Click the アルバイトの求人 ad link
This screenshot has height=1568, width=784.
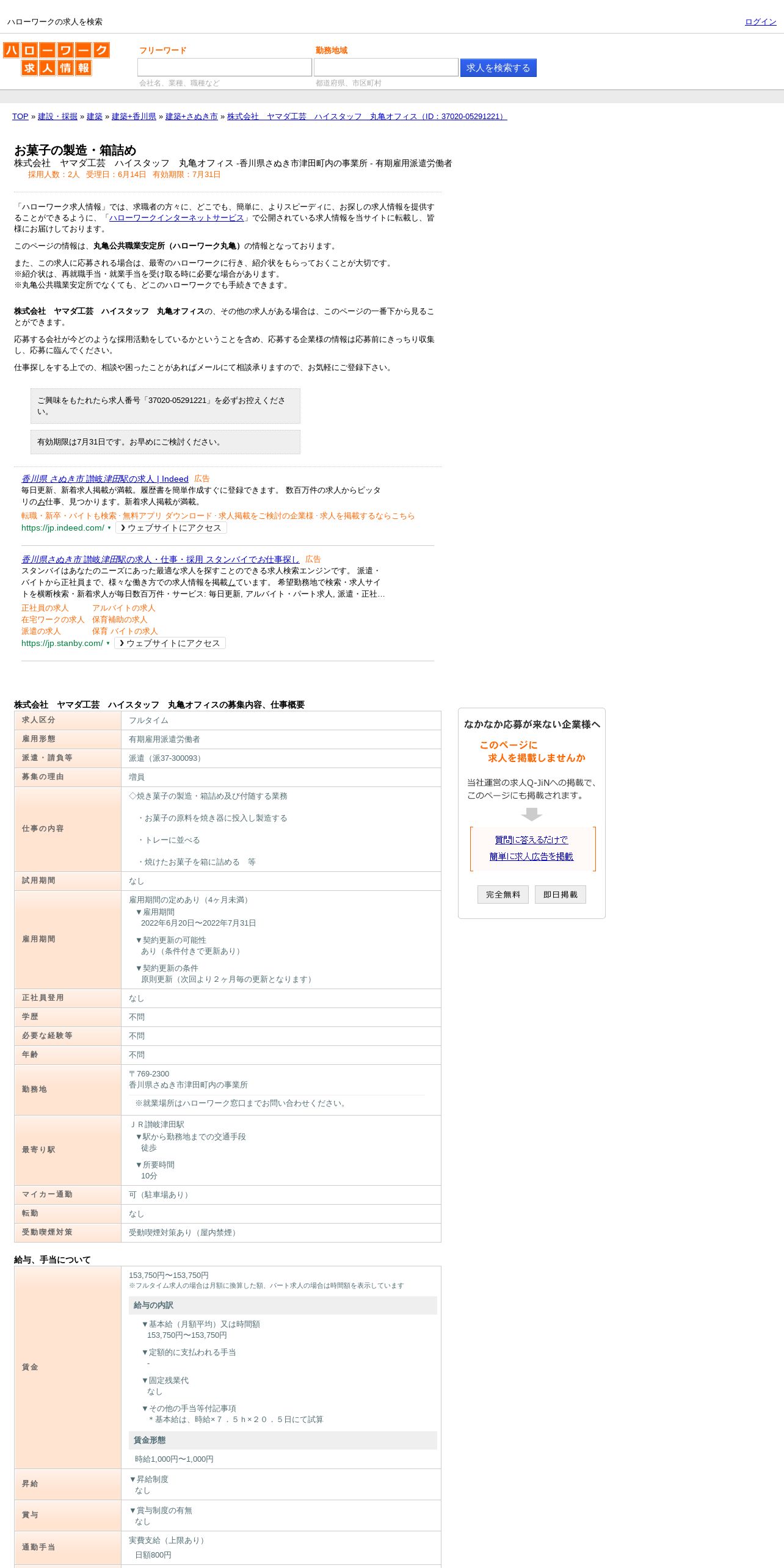point(124,608)
